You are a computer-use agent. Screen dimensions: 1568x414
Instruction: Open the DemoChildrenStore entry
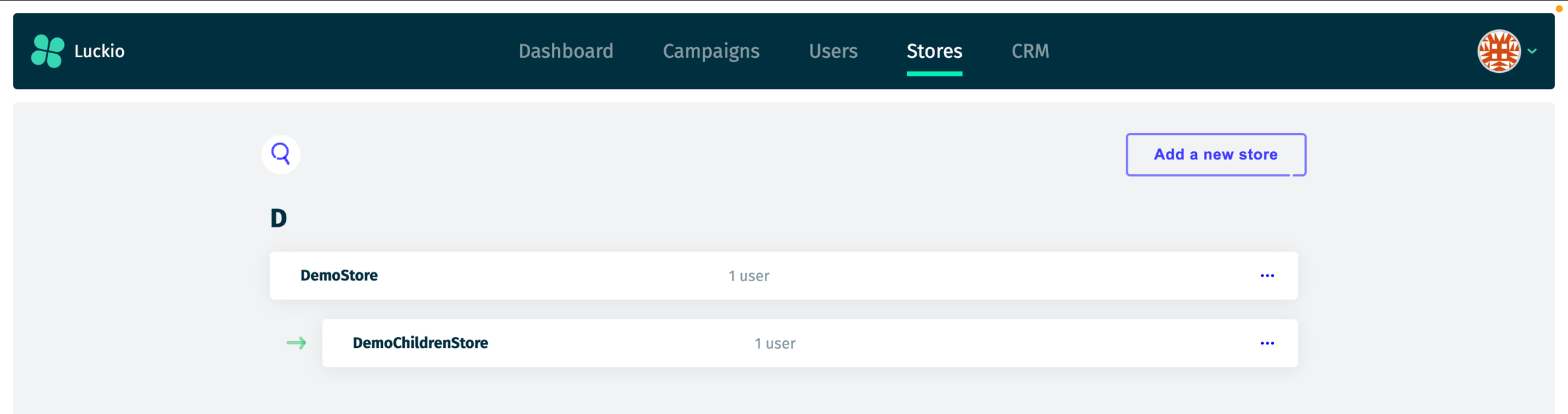click(x=420, y=343)
